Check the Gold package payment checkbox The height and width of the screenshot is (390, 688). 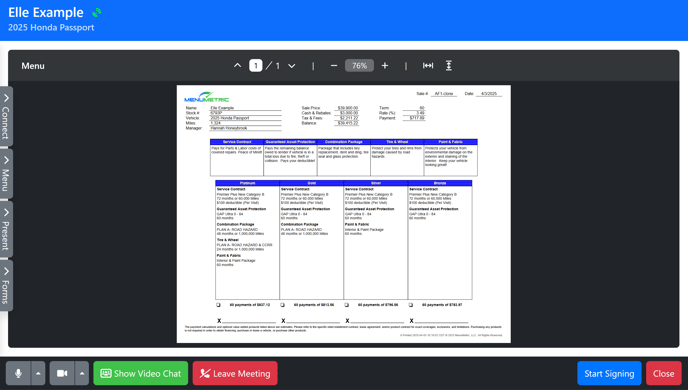[x=283, y=305]
